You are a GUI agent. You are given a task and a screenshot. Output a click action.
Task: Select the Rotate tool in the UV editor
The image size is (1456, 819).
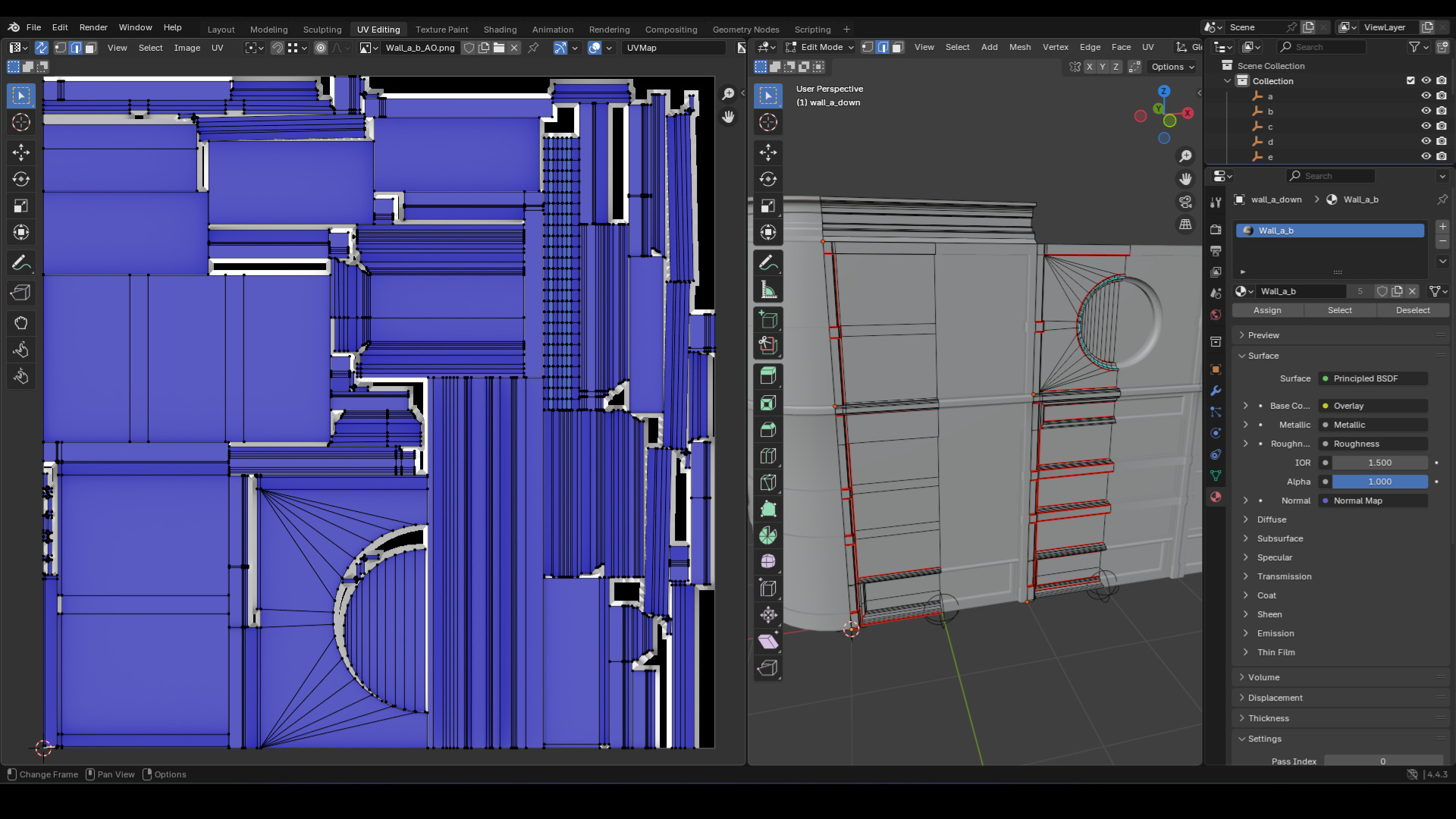pos(21,179)
